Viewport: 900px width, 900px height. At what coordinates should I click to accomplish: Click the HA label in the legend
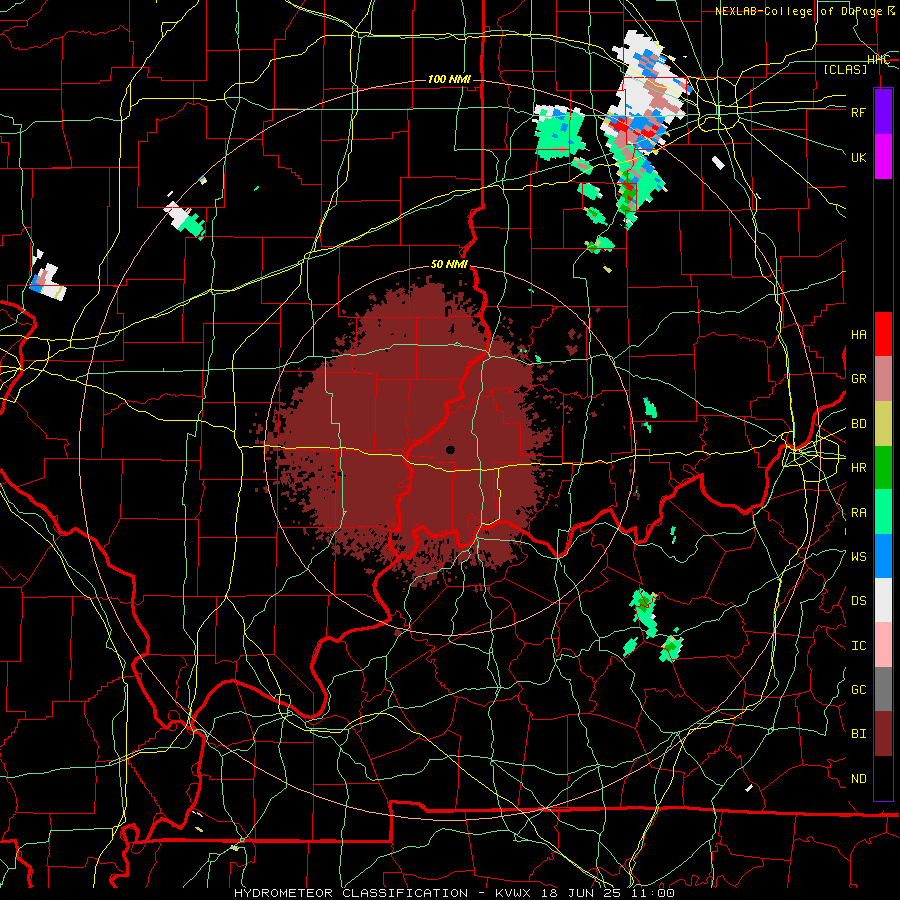click(858, 335)
